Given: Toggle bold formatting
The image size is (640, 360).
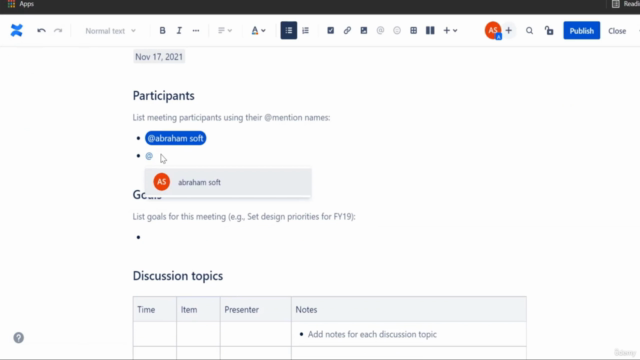Looking at the screenshot, I should coord(162,31).
